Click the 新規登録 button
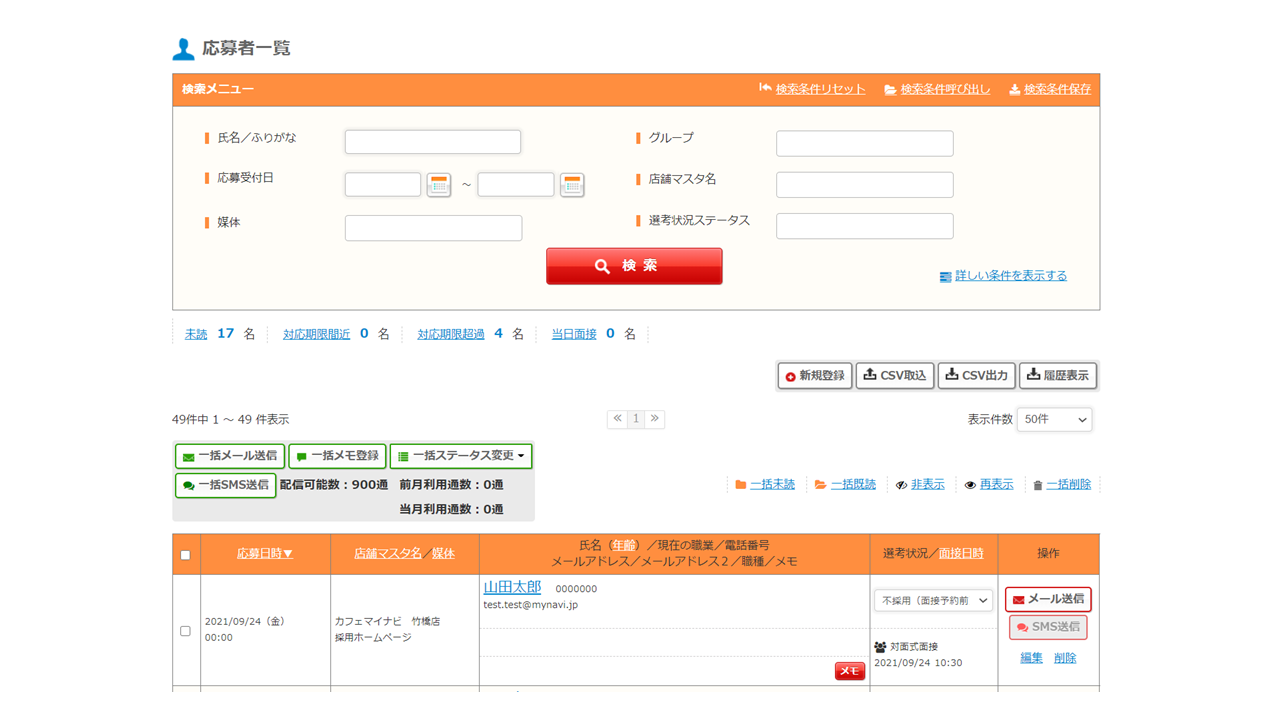Screen dimensions: 1280x720 point(815,376)
